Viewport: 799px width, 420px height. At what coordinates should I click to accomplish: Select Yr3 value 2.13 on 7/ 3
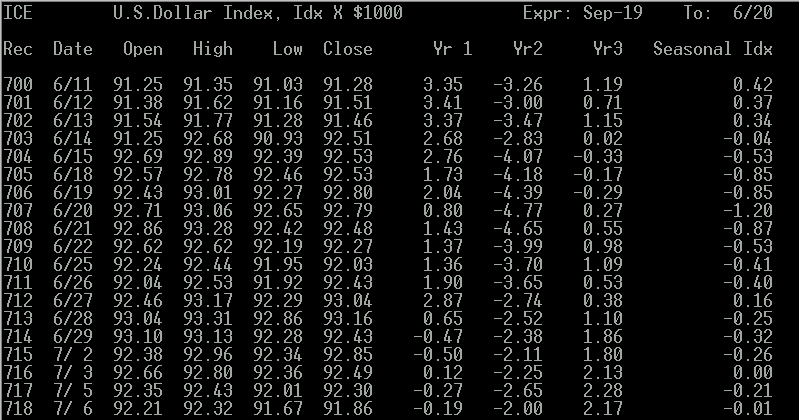point(602,372)
